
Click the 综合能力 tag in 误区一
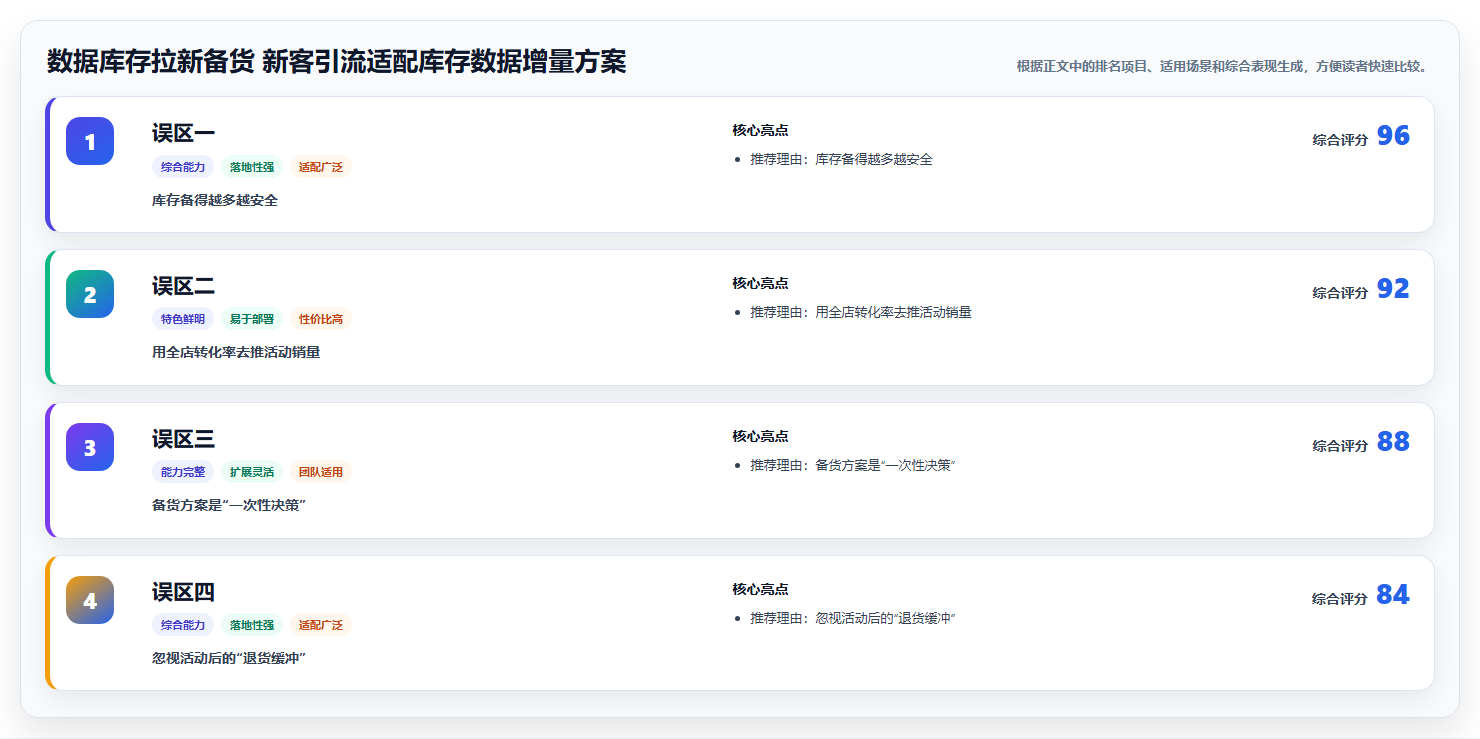coord(183,167)
